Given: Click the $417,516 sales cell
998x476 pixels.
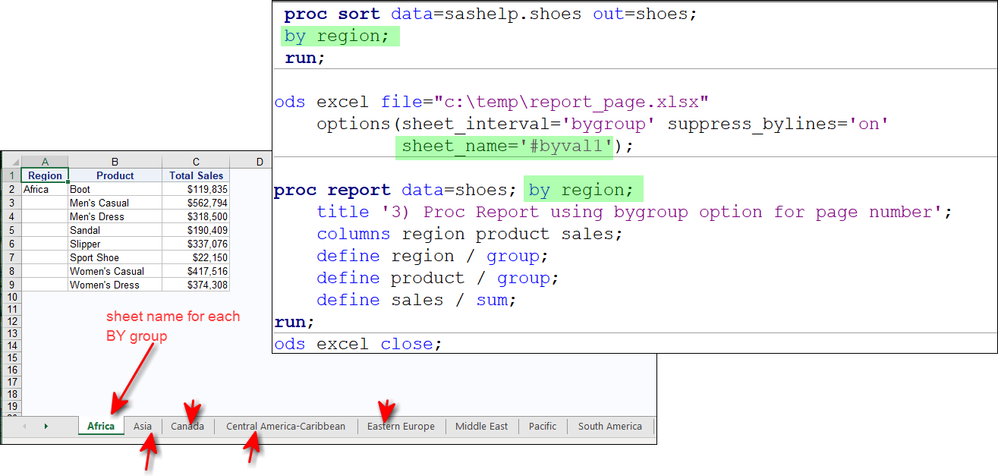Looking at the screenshot, I should point(195,271).
